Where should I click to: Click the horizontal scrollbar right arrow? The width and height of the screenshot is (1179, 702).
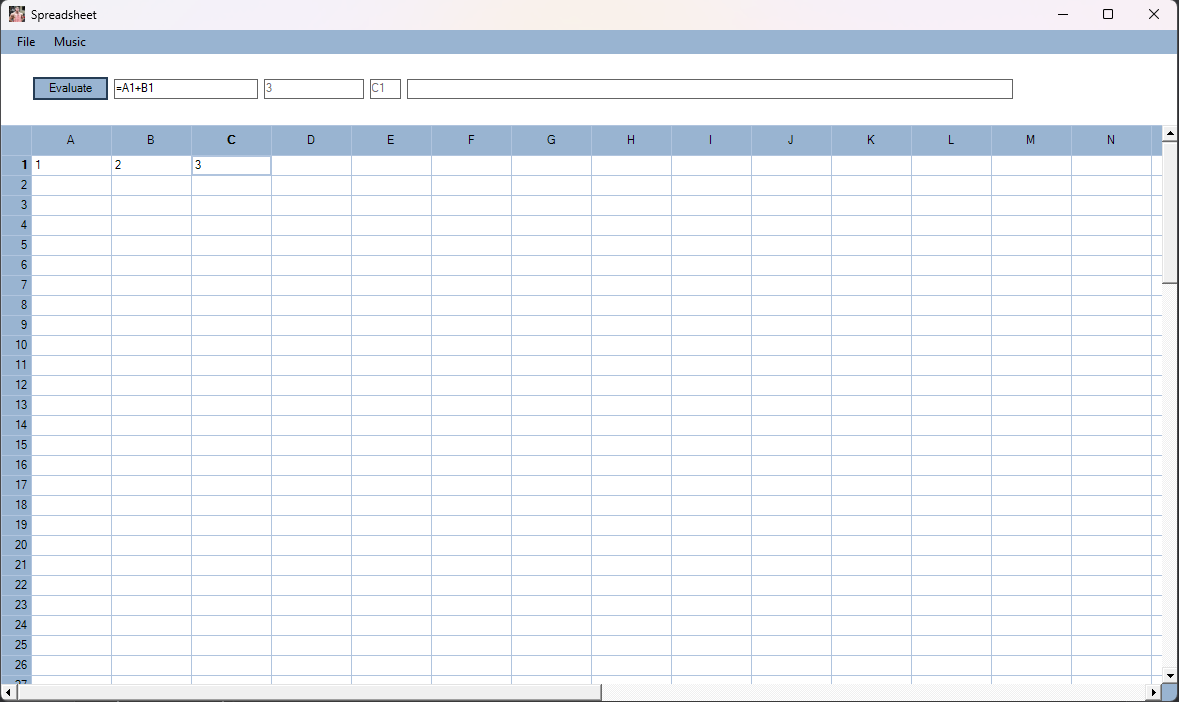coord(1153,692)
